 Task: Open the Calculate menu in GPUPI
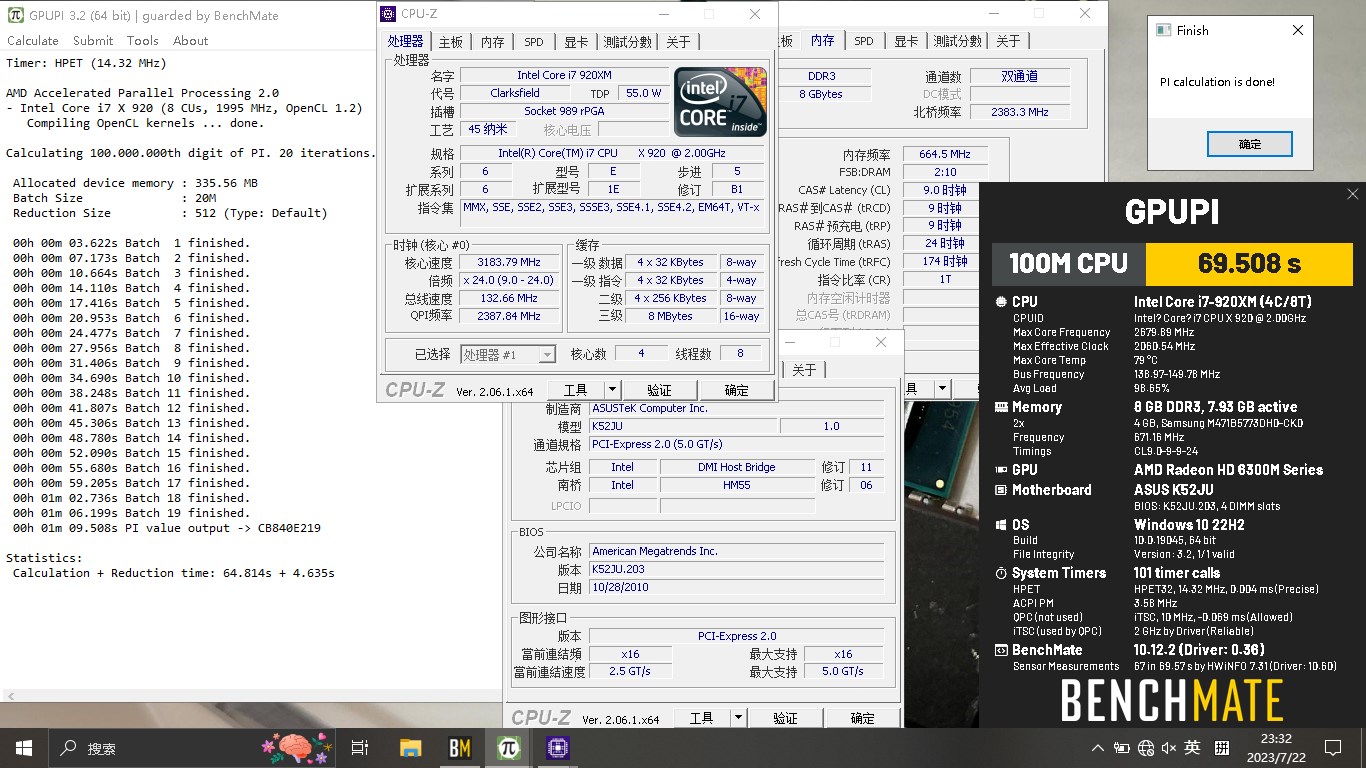click(33, 41)
